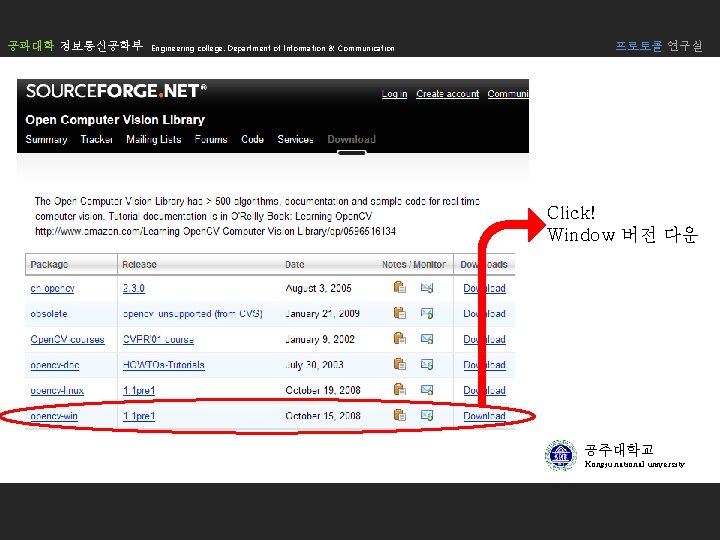Click Download link for opencv-win
The image size is (720, 540).
(484, 416)
